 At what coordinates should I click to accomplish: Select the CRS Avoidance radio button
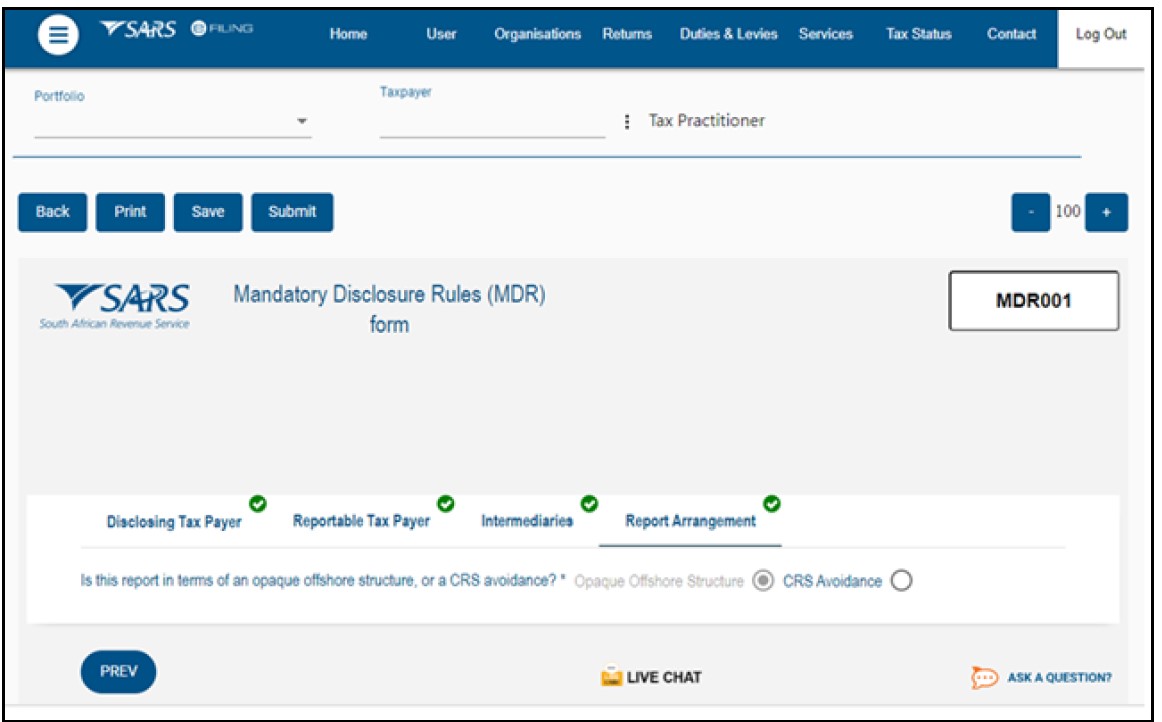point(901,580)
